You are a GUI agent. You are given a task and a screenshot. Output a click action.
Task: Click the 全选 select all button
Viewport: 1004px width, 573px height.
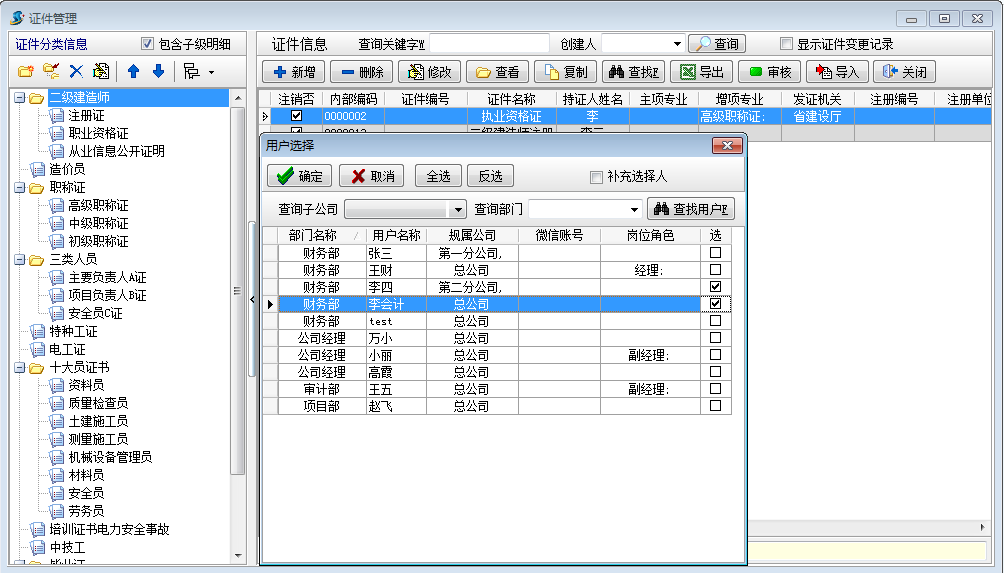(x=438, y=176)
